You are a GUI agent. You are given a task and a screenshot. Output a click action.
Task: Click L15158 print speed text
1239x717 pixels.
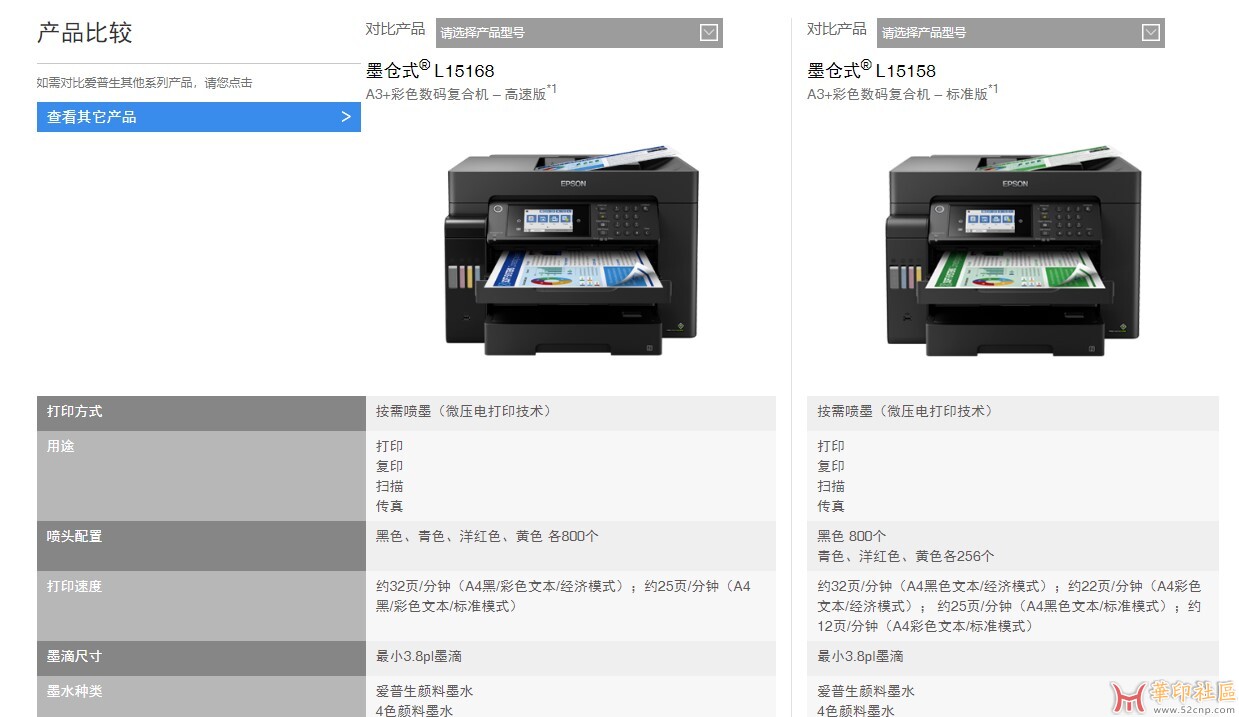(1009, 606)
